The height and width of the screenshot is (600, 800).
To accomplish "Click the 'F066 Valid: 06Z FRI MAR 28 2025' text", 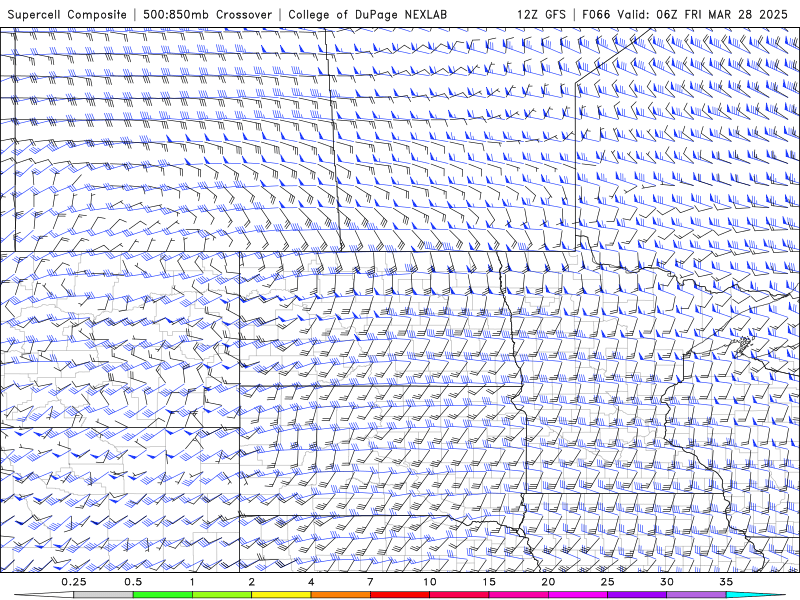I will 685,14.
